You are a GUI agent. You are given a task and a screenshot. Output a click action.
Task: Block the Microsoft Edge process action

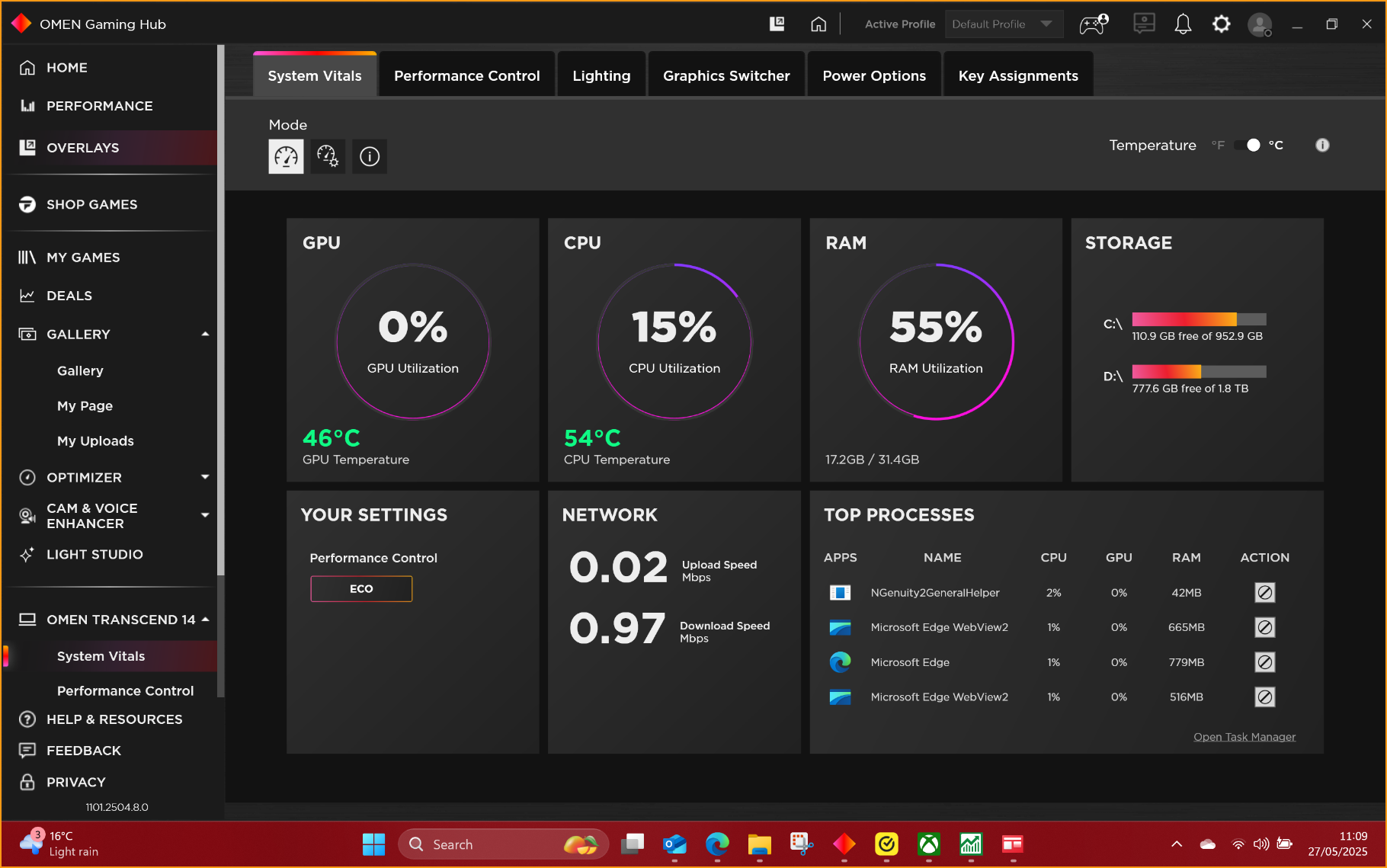pyautogui.click(x=1264, y=662)
